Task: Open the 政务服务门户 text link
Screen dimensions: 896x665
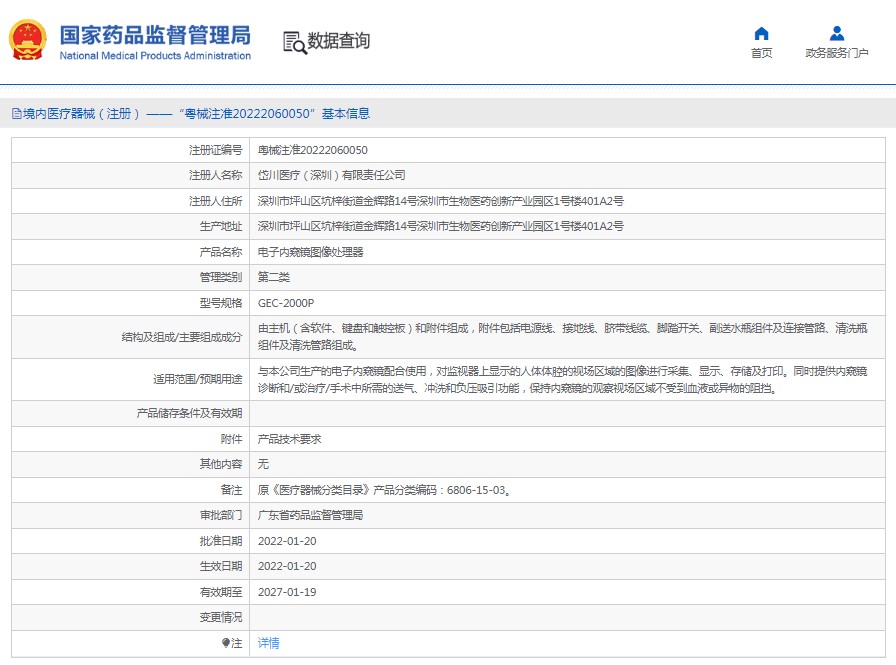Action: point(837,54)
